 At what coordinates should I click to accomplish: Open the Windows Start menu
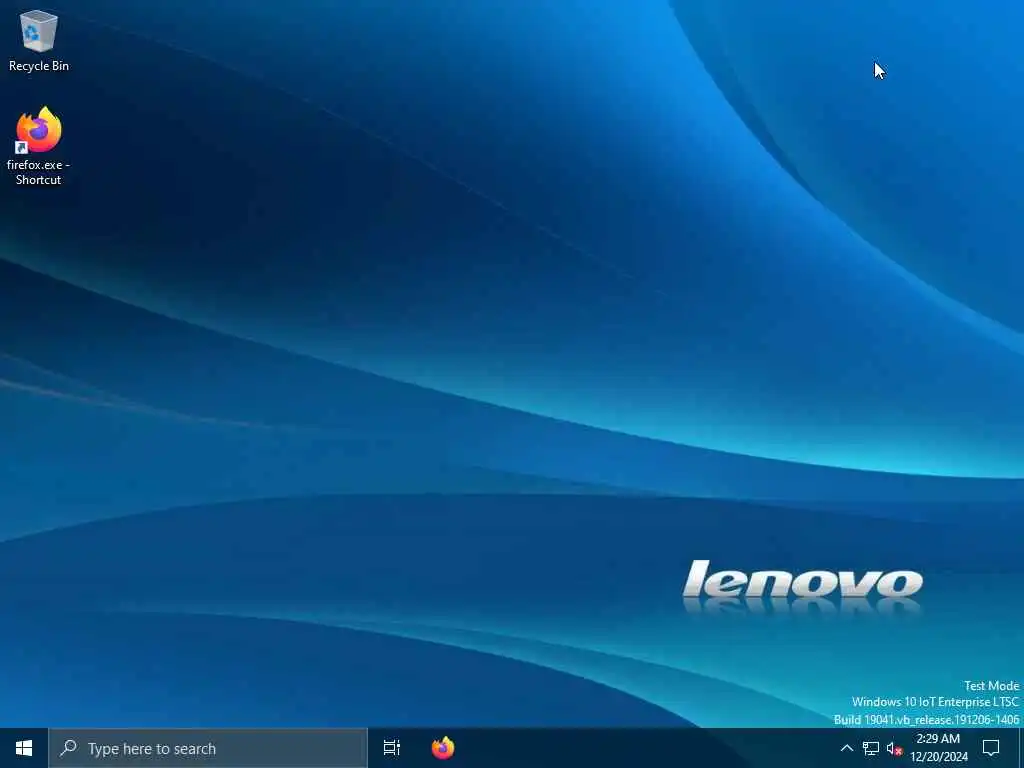24,748
